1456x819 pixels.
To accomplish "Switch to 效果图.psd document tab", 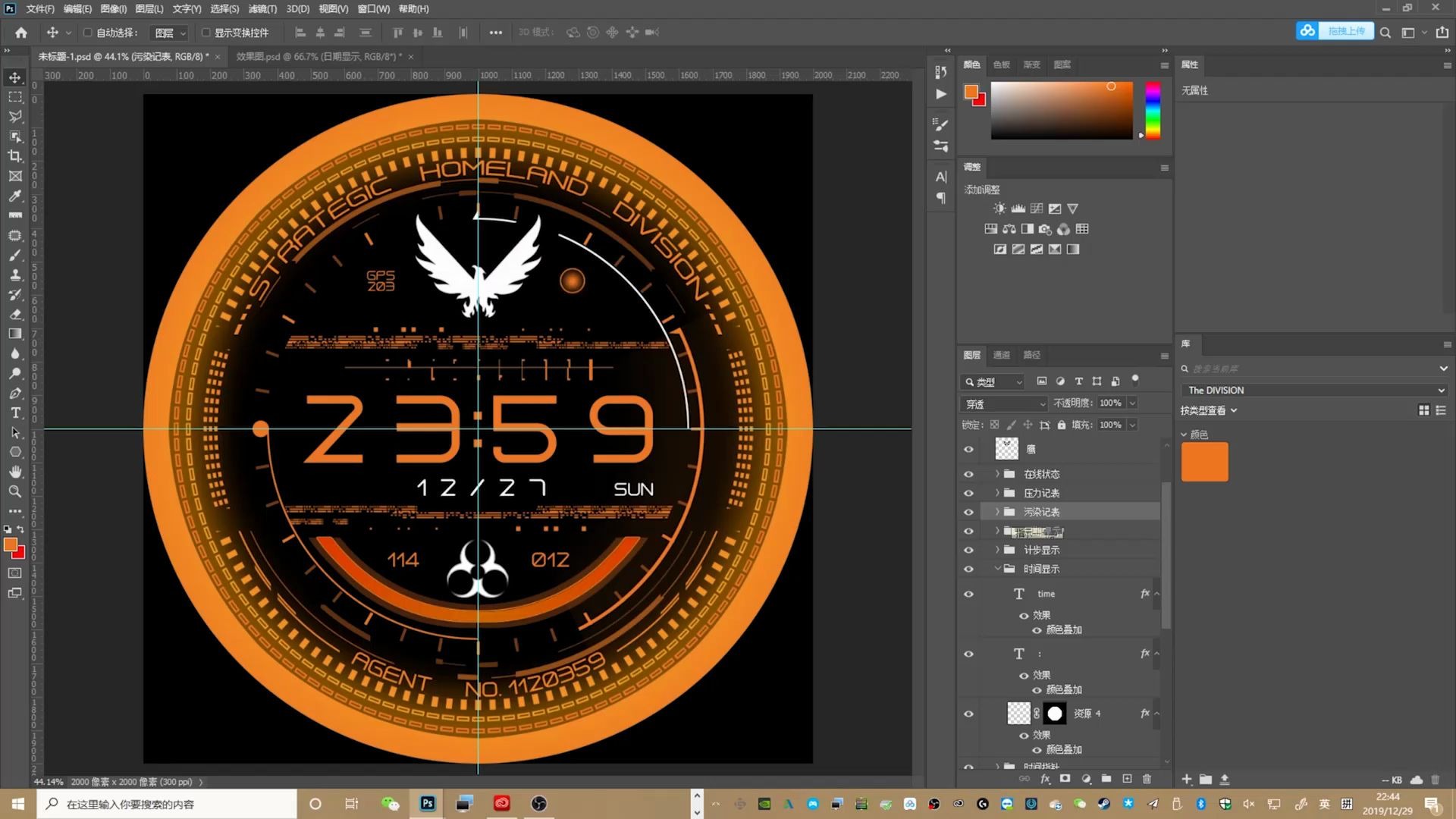I will coord(318,57).
